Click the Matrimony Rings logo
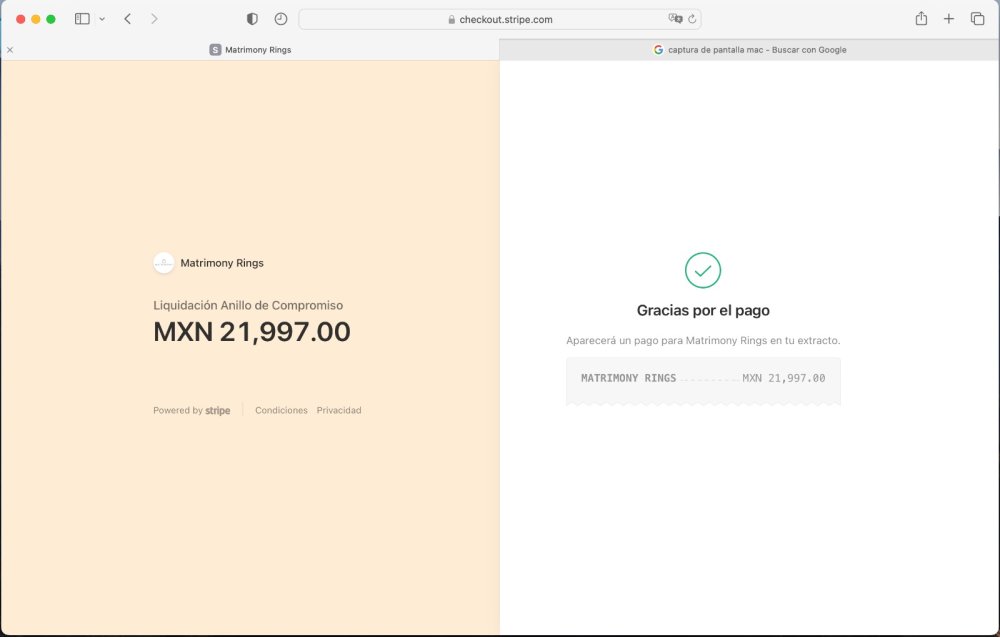 pos(164,263)
